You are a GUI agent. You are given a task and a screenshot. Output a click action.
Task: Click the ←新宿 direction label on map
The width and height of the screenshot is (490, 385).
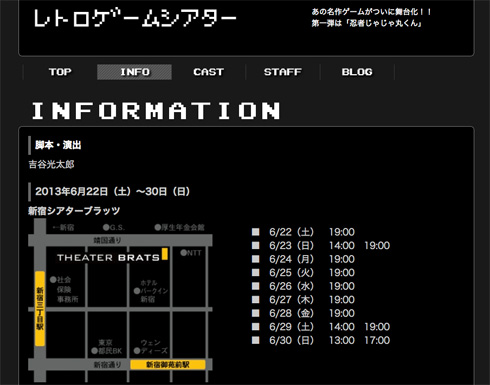coord(63,227)
